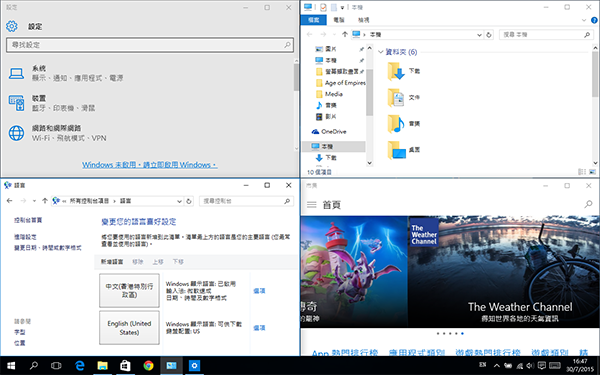Open Google Chrome from the taskbar
The height and width of the screenshot is (375, 600).
pyautogui.click(x=148, y=366)
